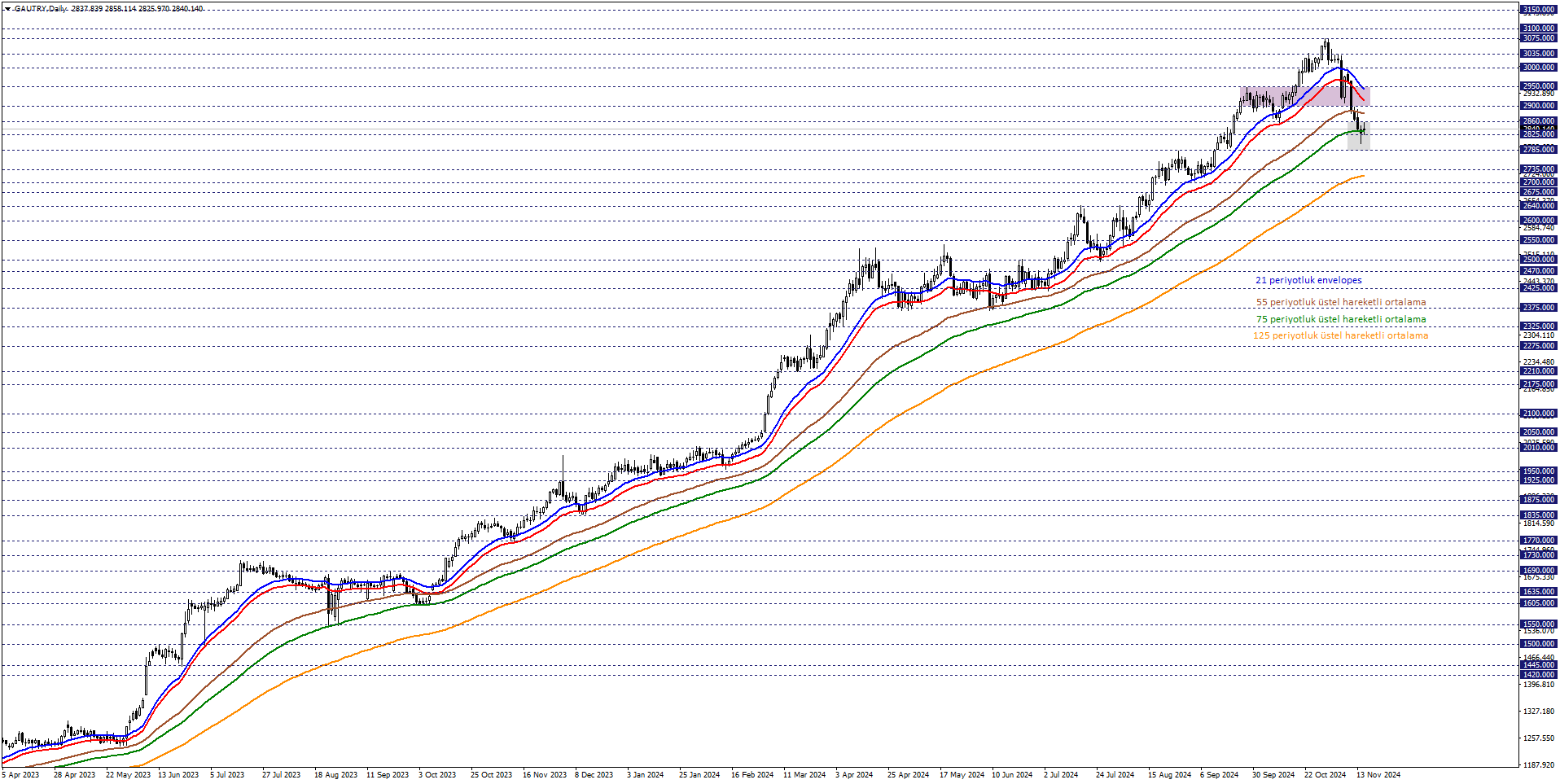The image size is (1560, 784).
Task: Click the 3035.000 price level label
Action: [x=1538, y=54]
